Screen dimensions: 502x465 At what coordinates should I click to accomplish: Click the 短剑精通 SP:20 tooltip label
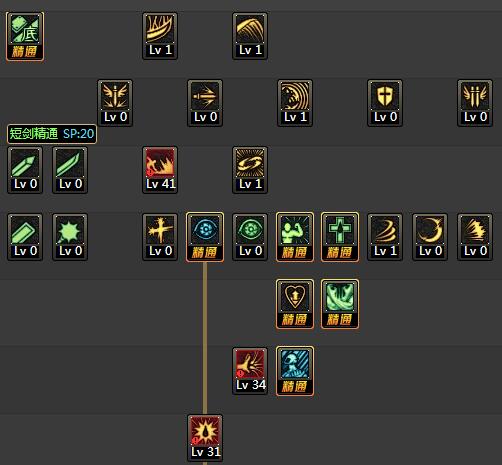pyautogui.click(x=52, y=134)
